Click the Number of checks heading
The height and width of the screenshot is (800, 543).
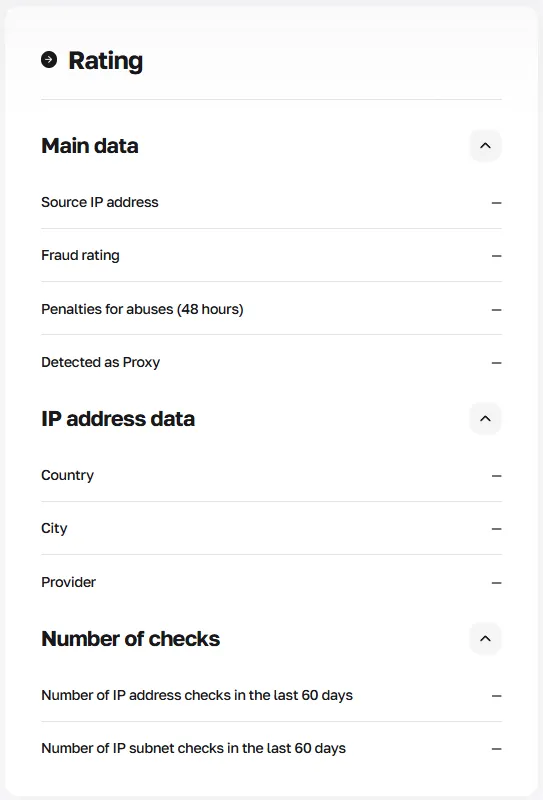click(131, 639)
